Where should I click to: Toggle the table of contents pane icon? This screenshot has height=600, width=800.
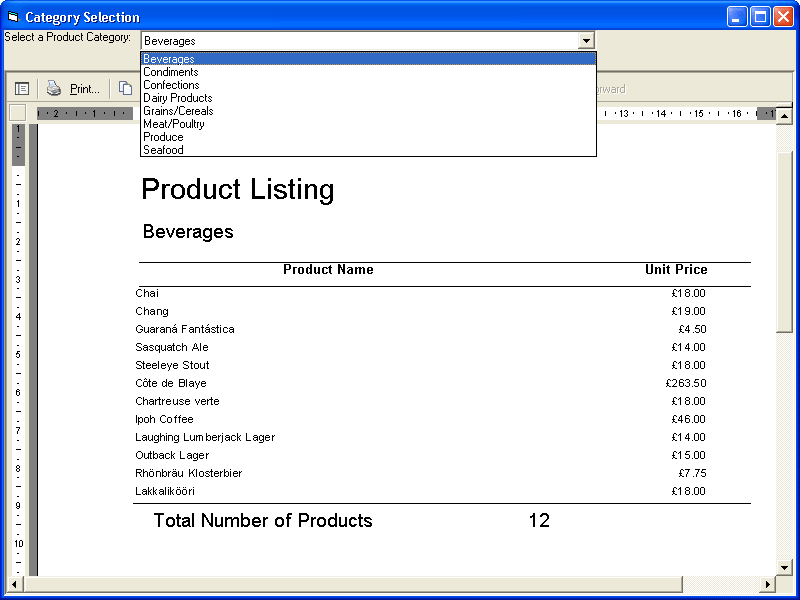click(x=22, y=89)
